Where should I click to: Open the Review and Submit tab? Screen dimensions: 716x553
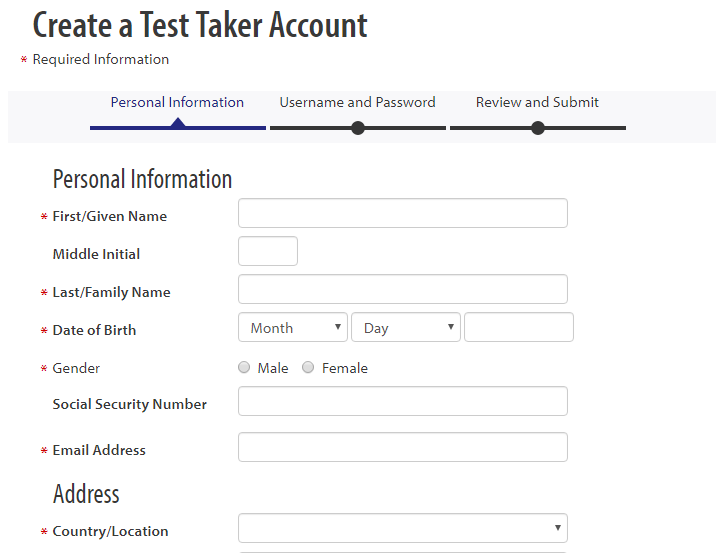tap(537, 102)
